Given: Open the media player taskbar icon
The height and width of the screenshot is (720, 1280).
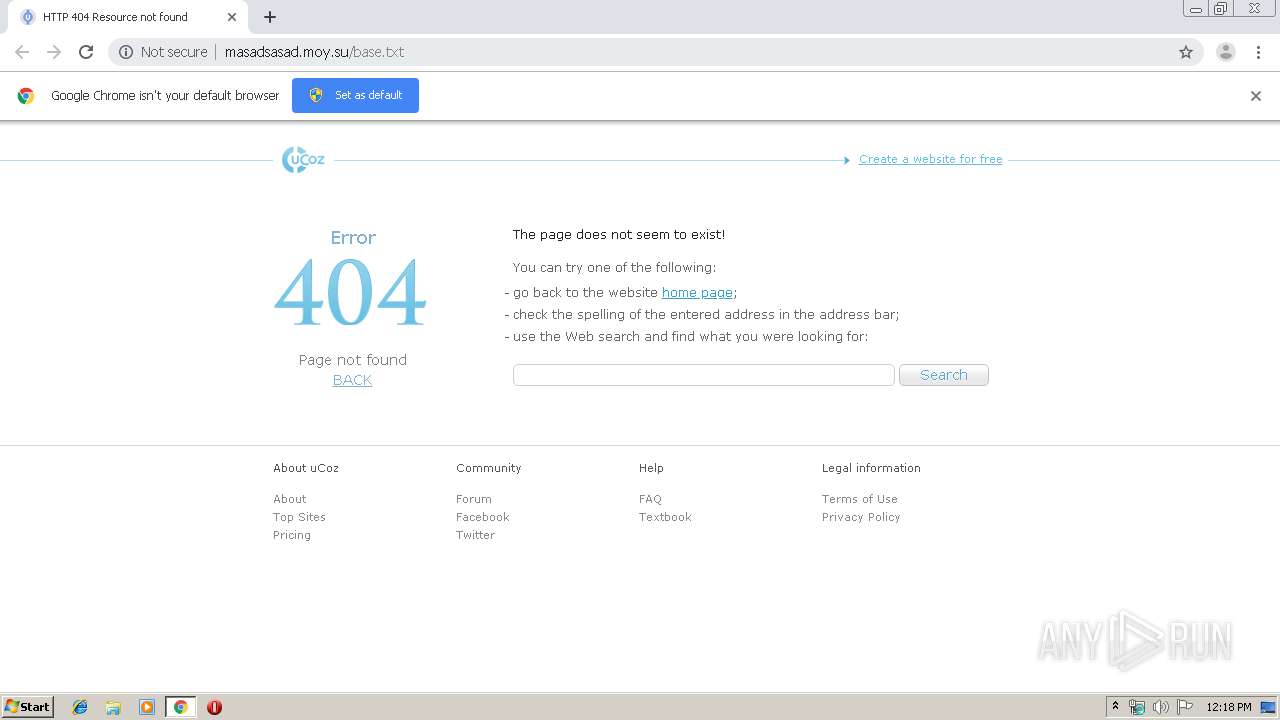Looking at the screenshot, I should 147,707.
